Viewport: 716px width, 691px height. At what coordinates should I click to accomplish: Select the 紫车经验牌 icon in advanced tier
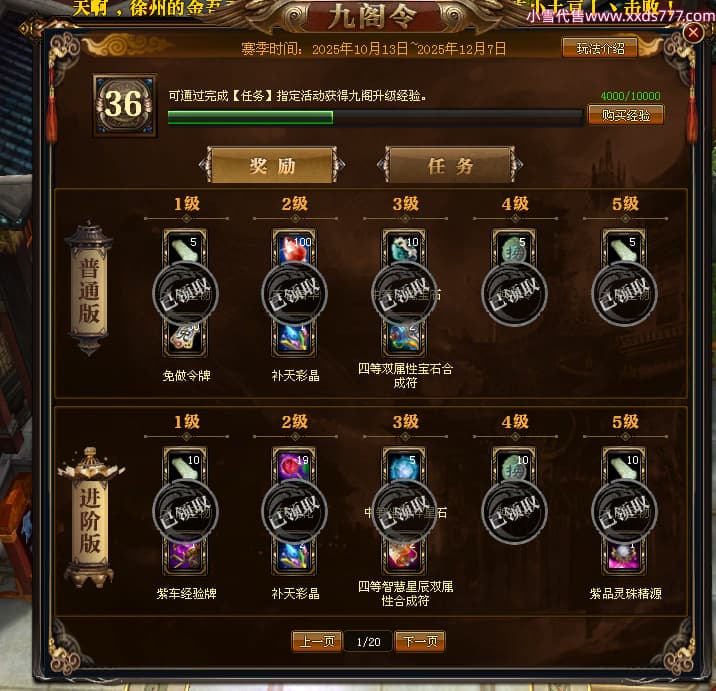185,556
